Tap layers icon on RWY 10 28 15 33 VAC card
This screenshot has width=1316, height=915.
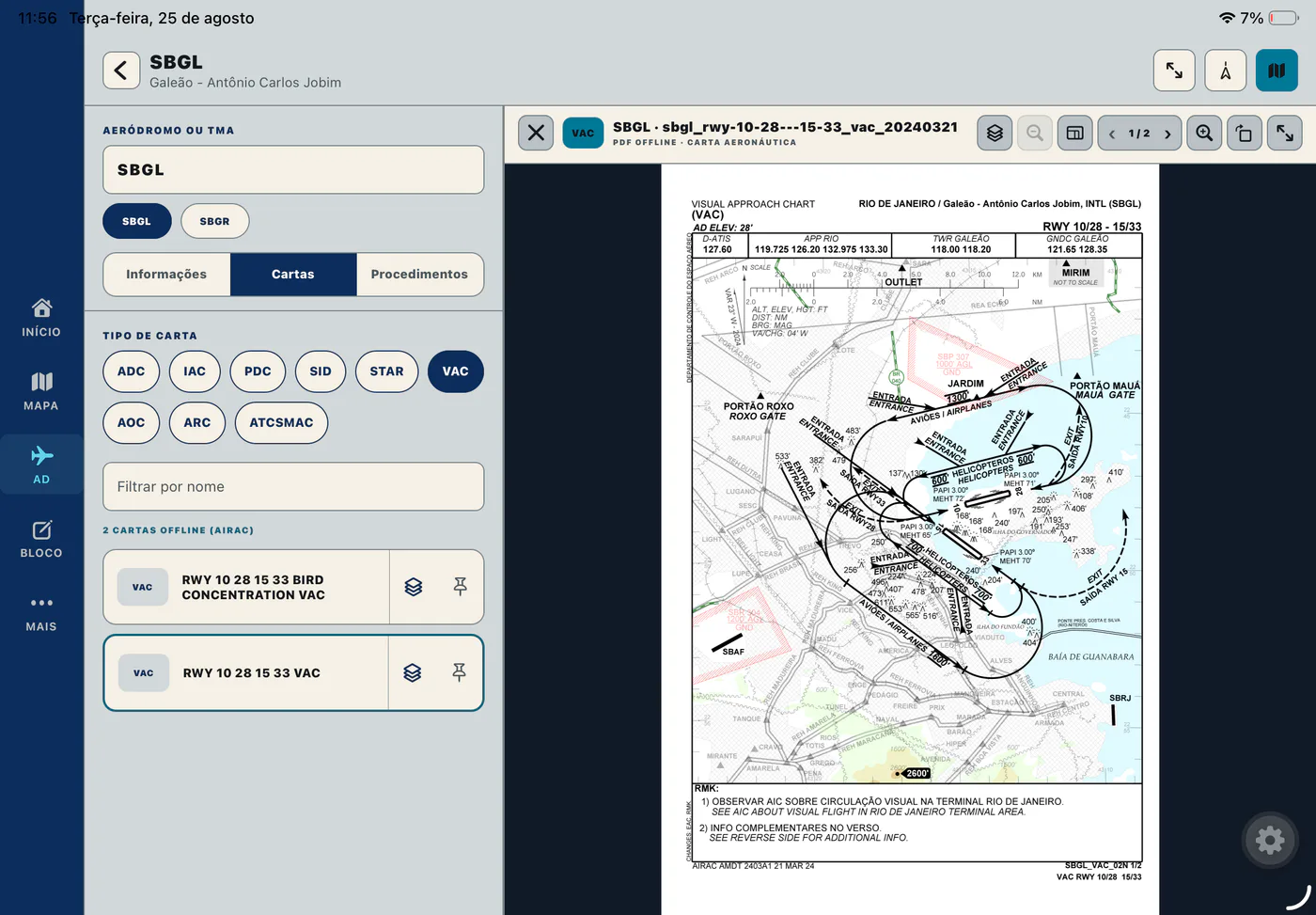(413, 672)
